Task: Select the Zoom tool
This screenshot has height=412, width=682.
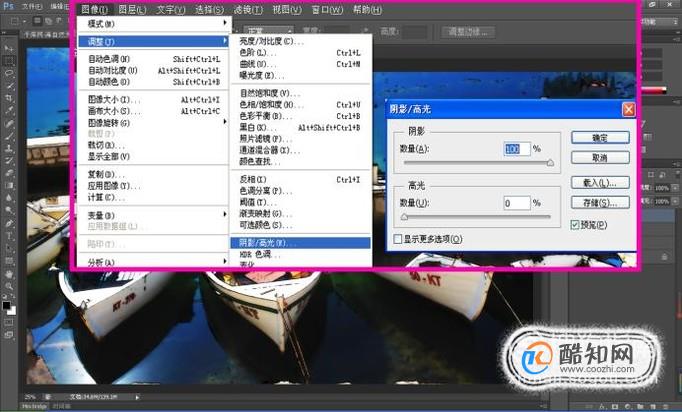Action: [9, 286]
